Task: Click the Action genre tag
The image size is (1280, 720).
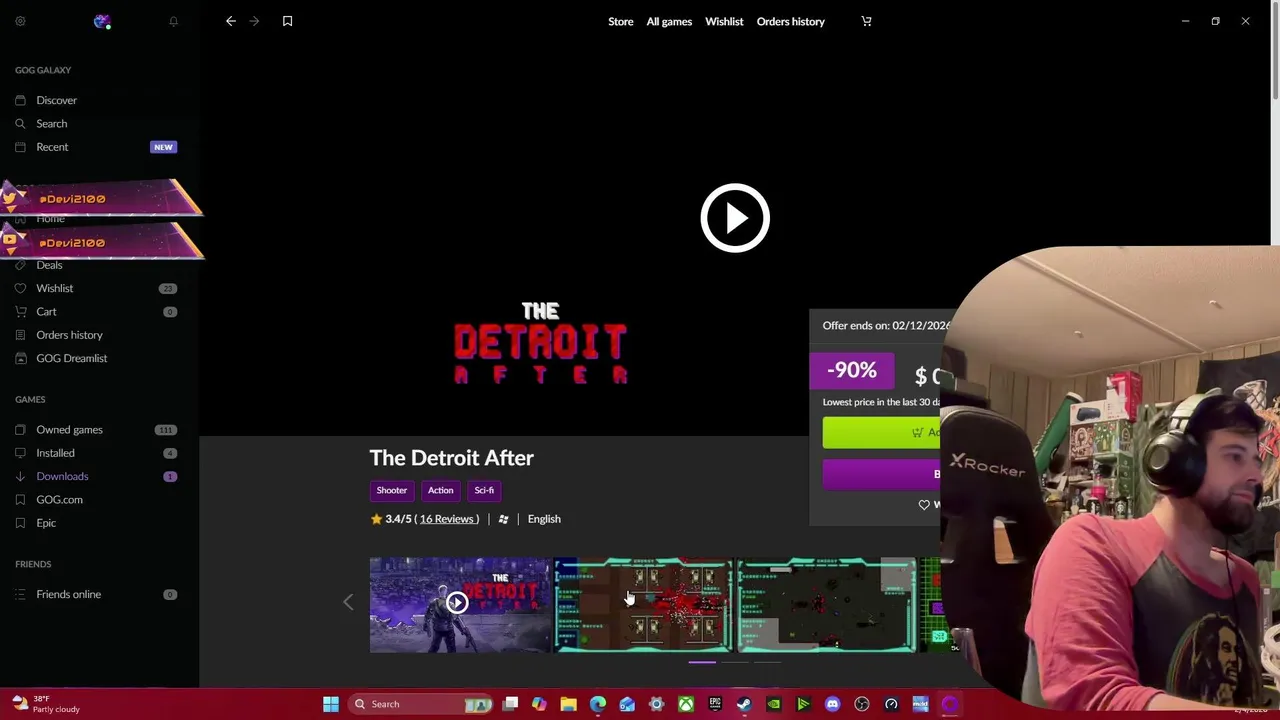Action: click(x=441, y=490)
